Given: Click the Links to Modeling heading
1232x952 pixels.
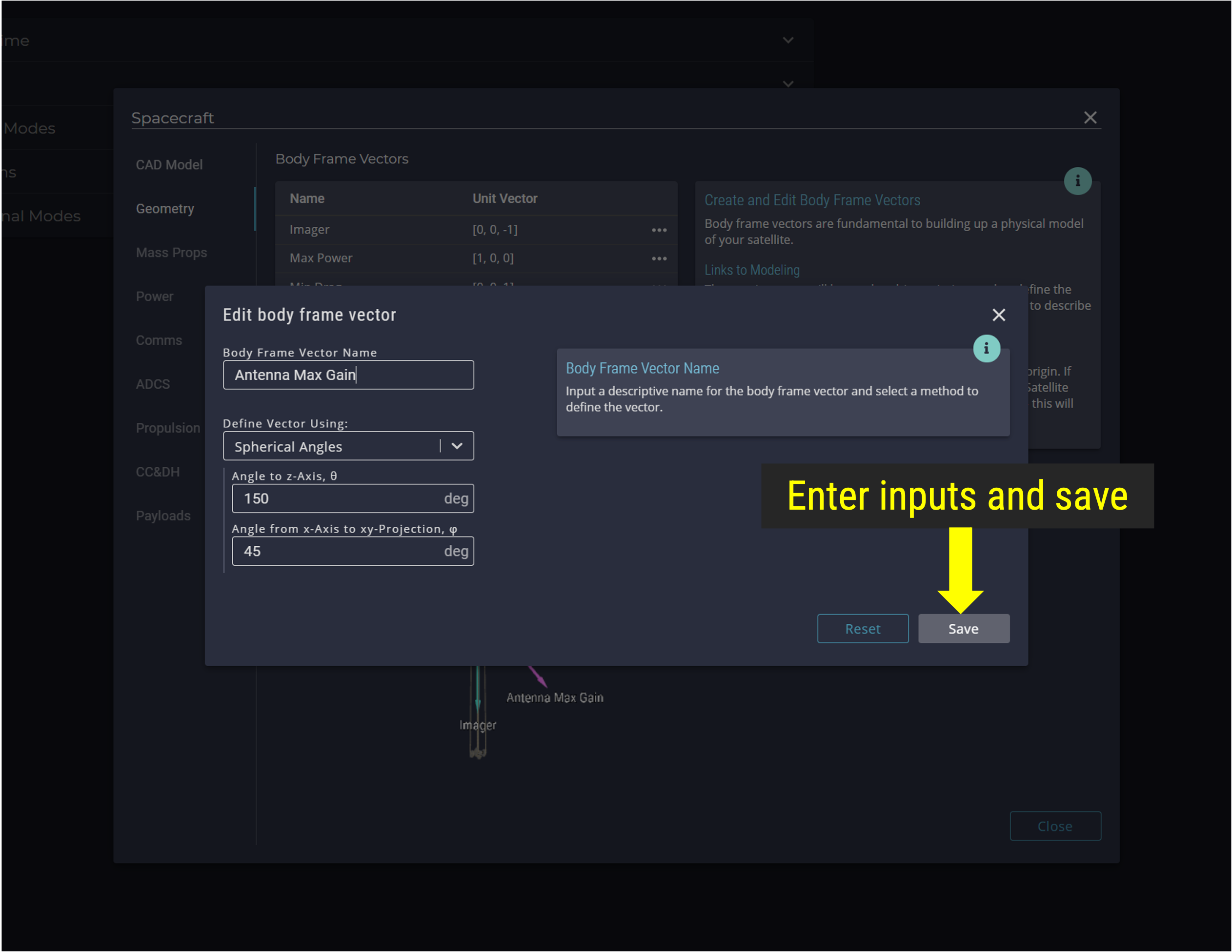Looking at the screenshot, I should [752, 270].
